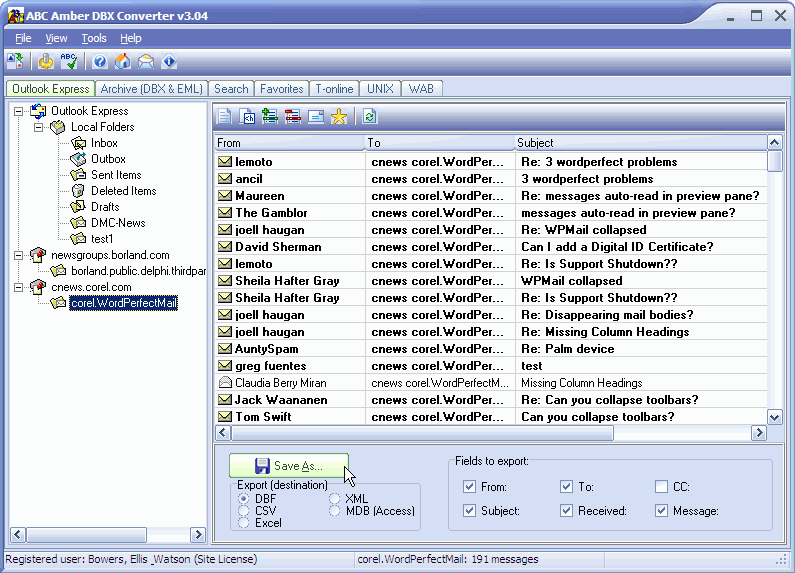
Task: Toggle the Message field checkbox
Action: [661, 510]
